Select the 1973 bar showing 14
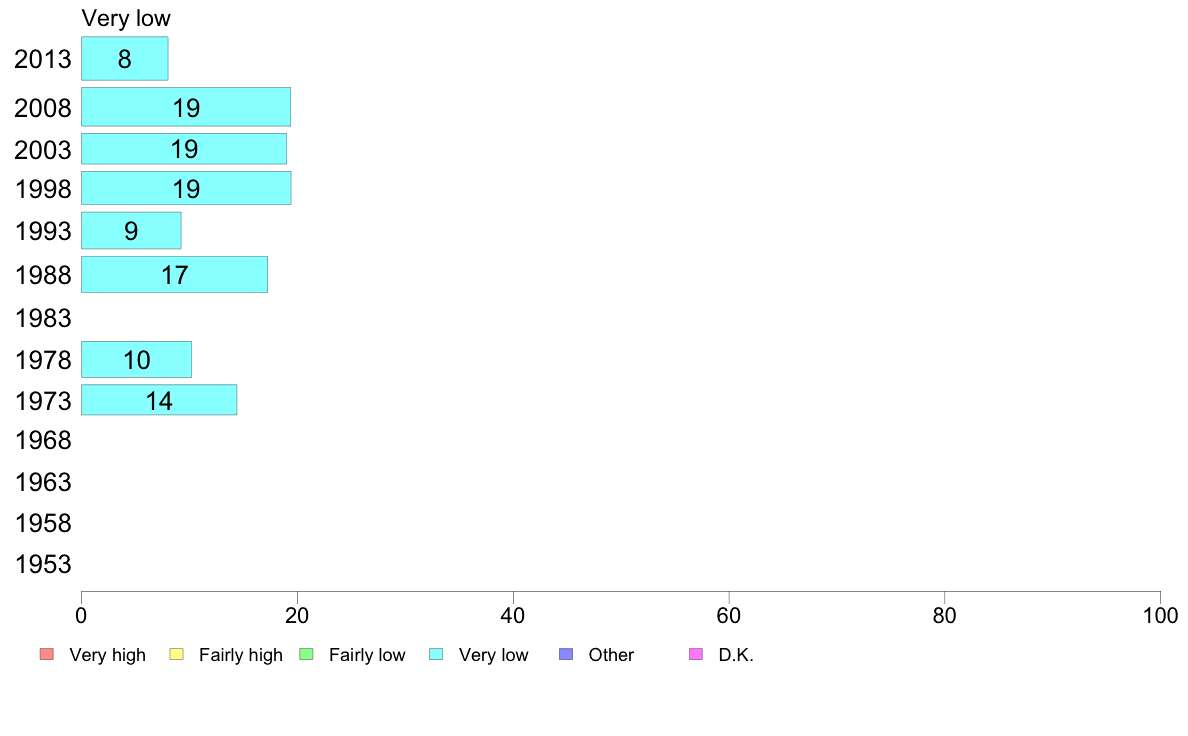Image resolution: width=1188 pixels, height=736 pixels. 159,399
